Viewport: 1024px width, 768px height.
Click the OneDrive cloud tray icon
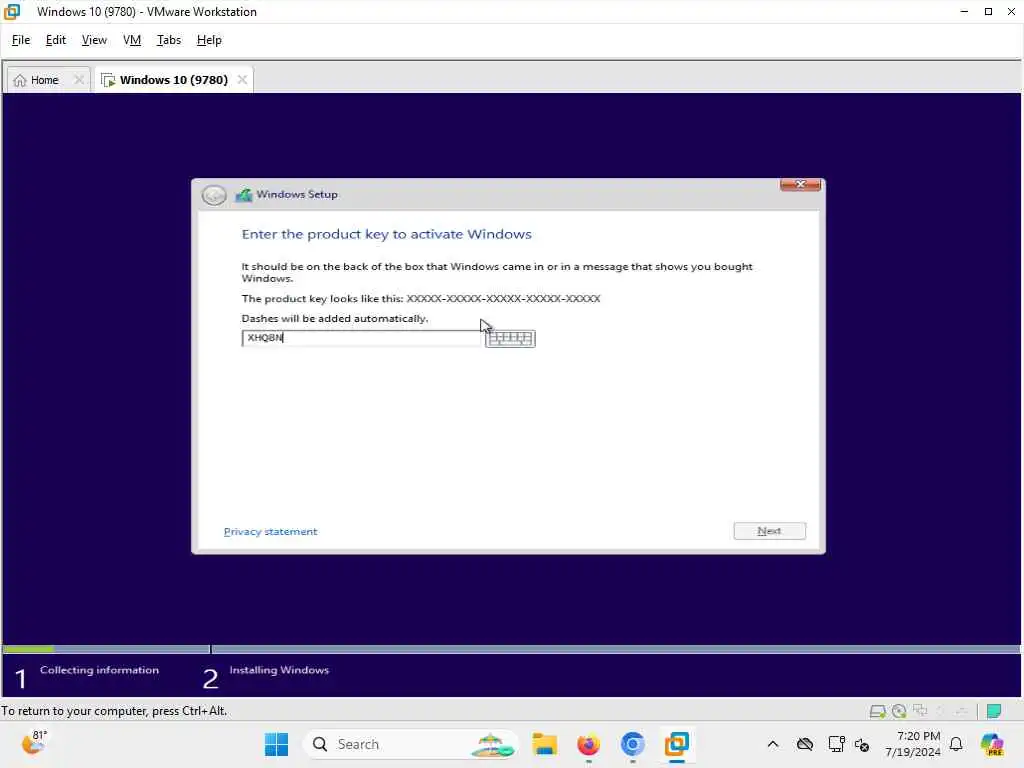[x=805, y=744]
